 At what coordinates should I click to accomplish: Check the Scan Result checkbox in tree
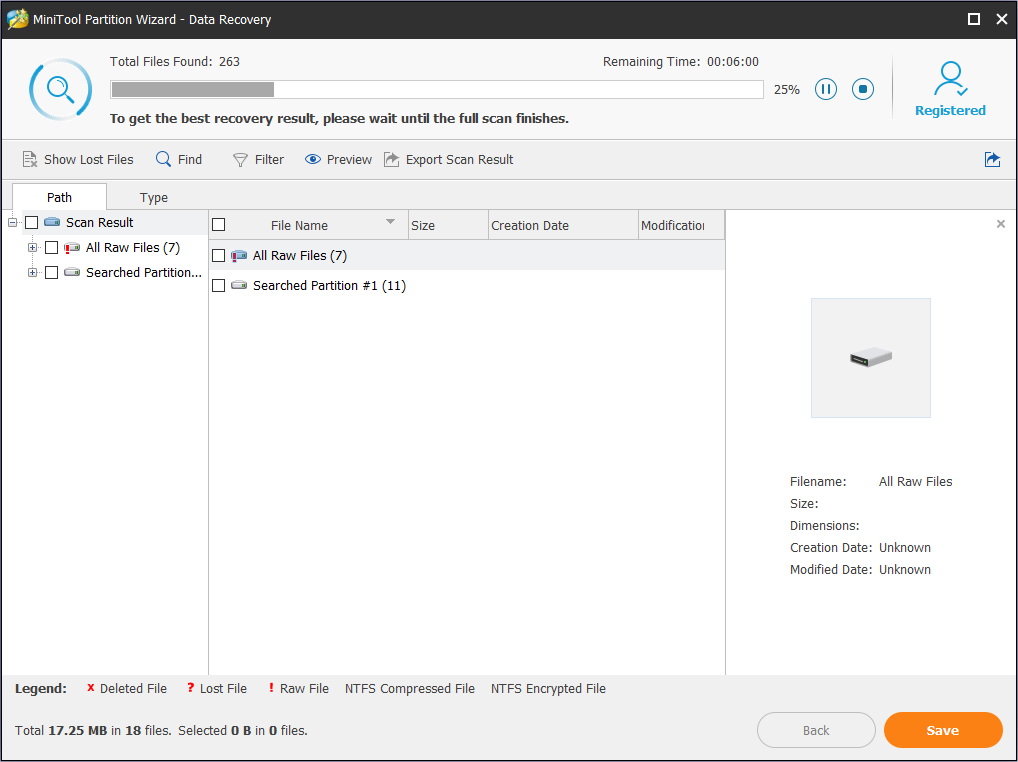pos(31,223)
